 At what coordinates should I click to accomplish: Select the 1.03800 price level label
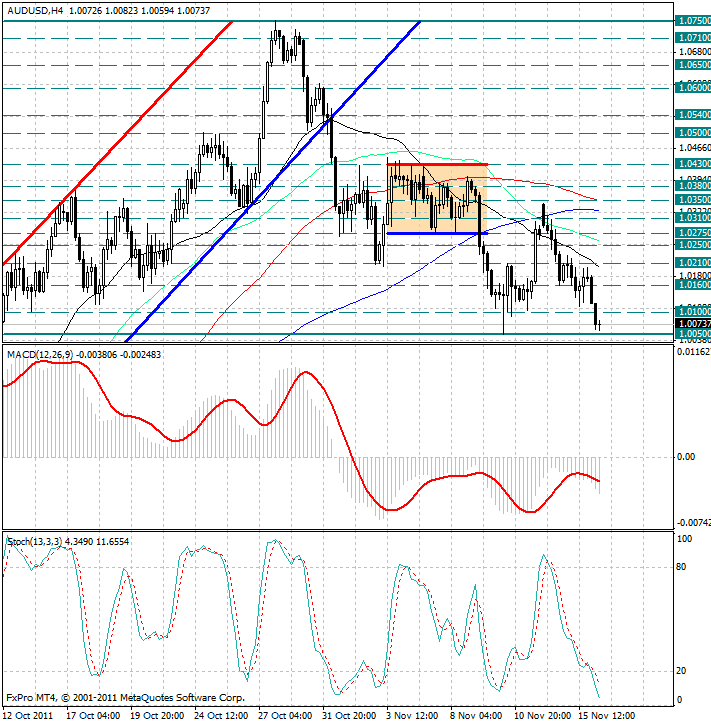693,186
